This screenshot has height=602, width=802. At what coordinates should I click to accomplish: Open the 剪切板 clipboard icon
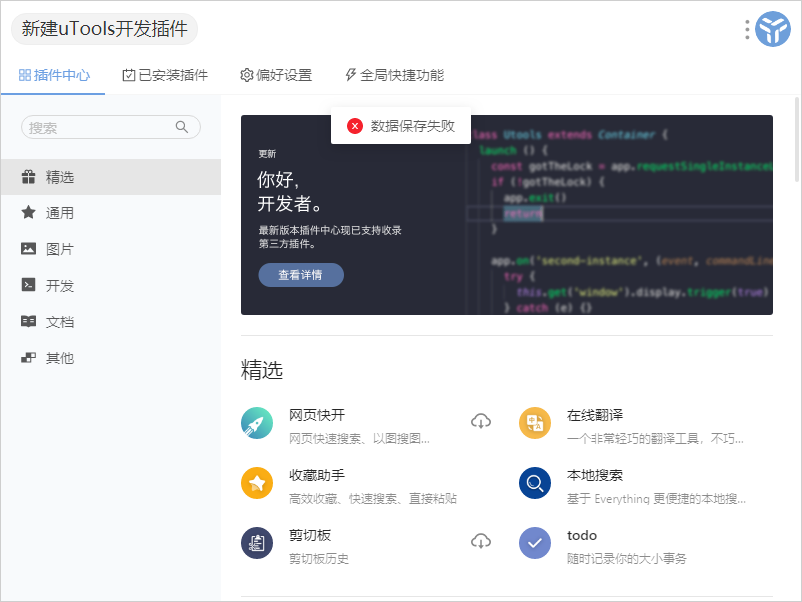(x=257, y=543)
